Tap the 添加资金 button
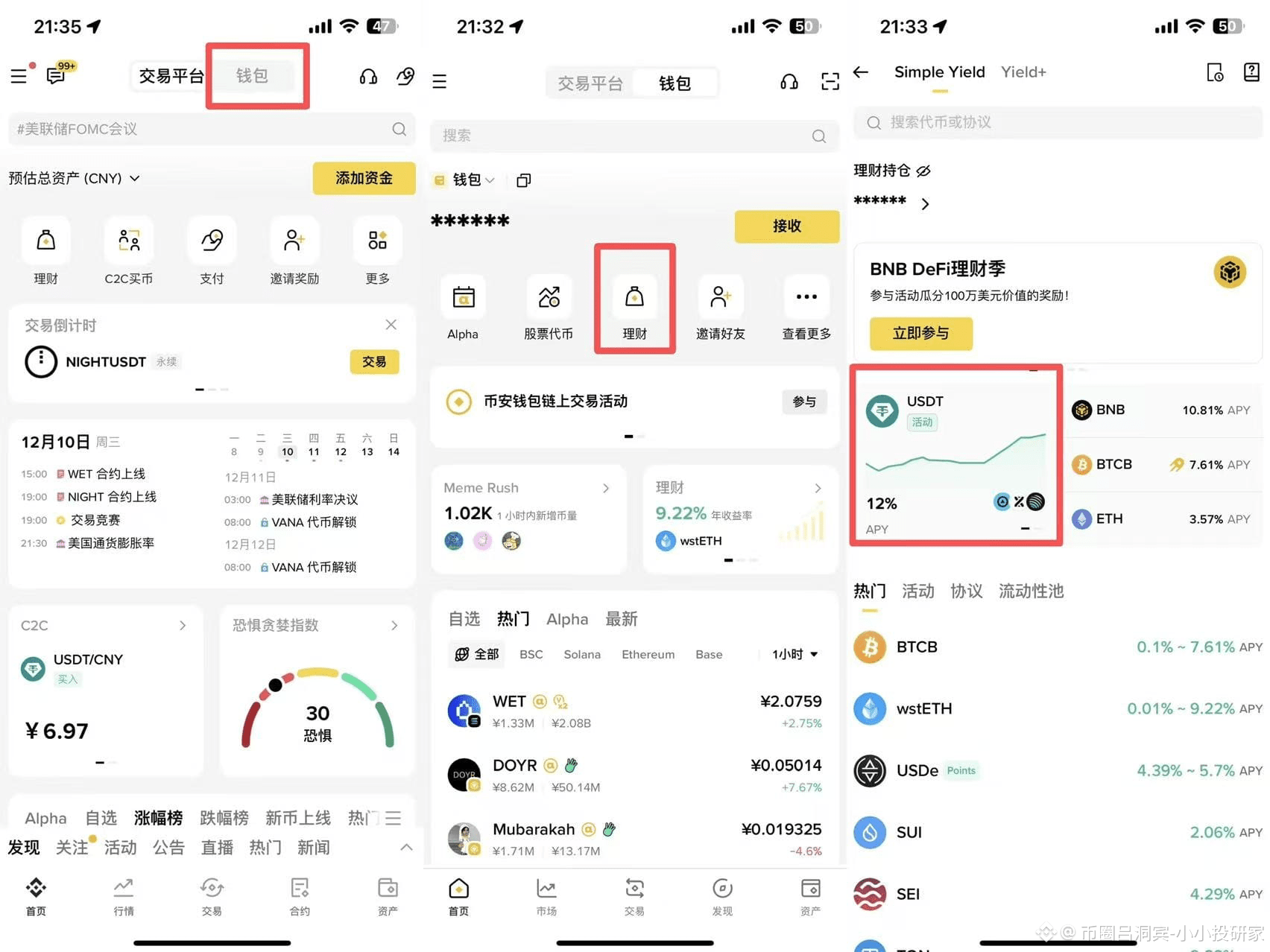 364,178
